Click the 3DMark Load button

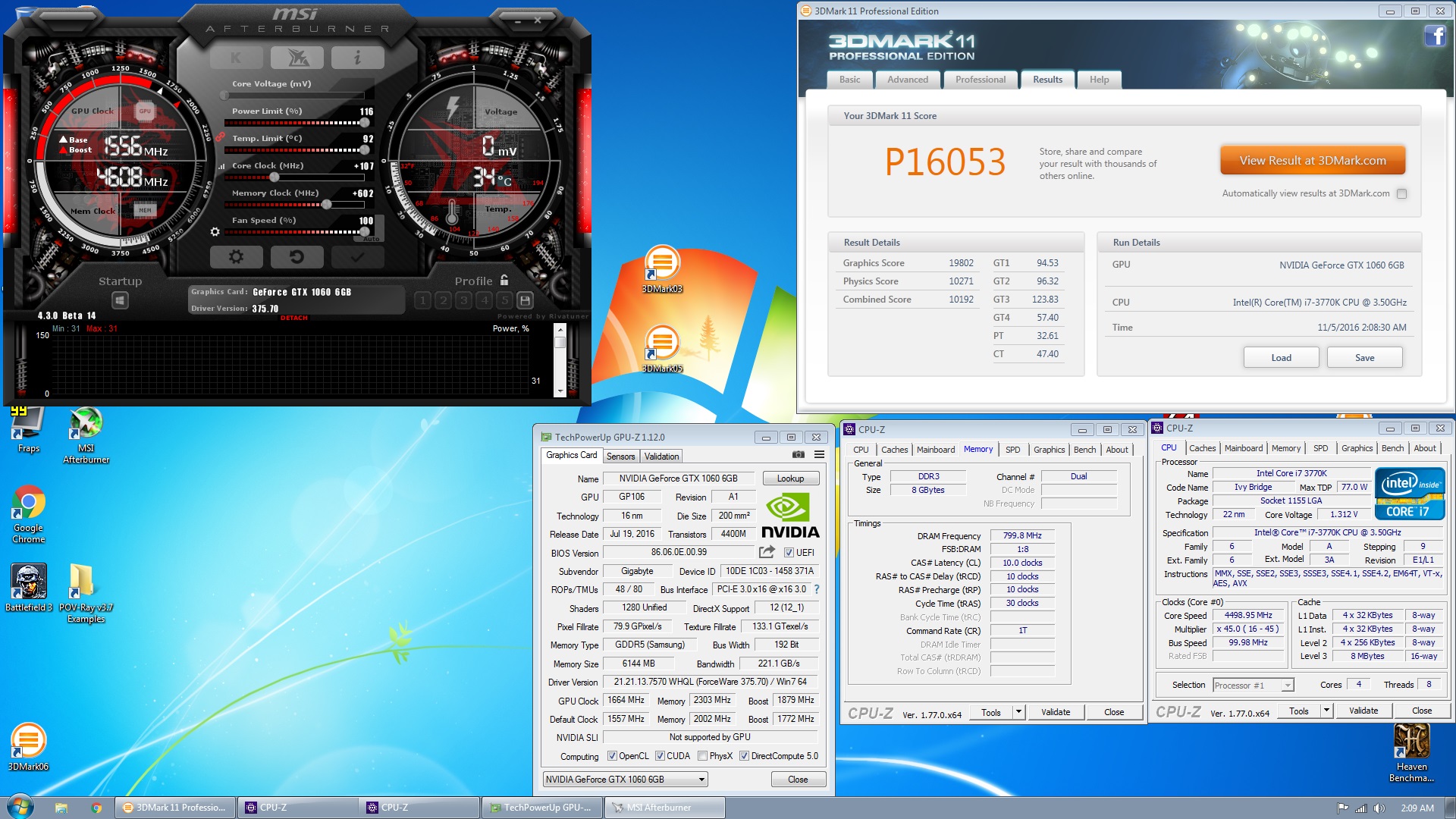[x=1281, y=358]
